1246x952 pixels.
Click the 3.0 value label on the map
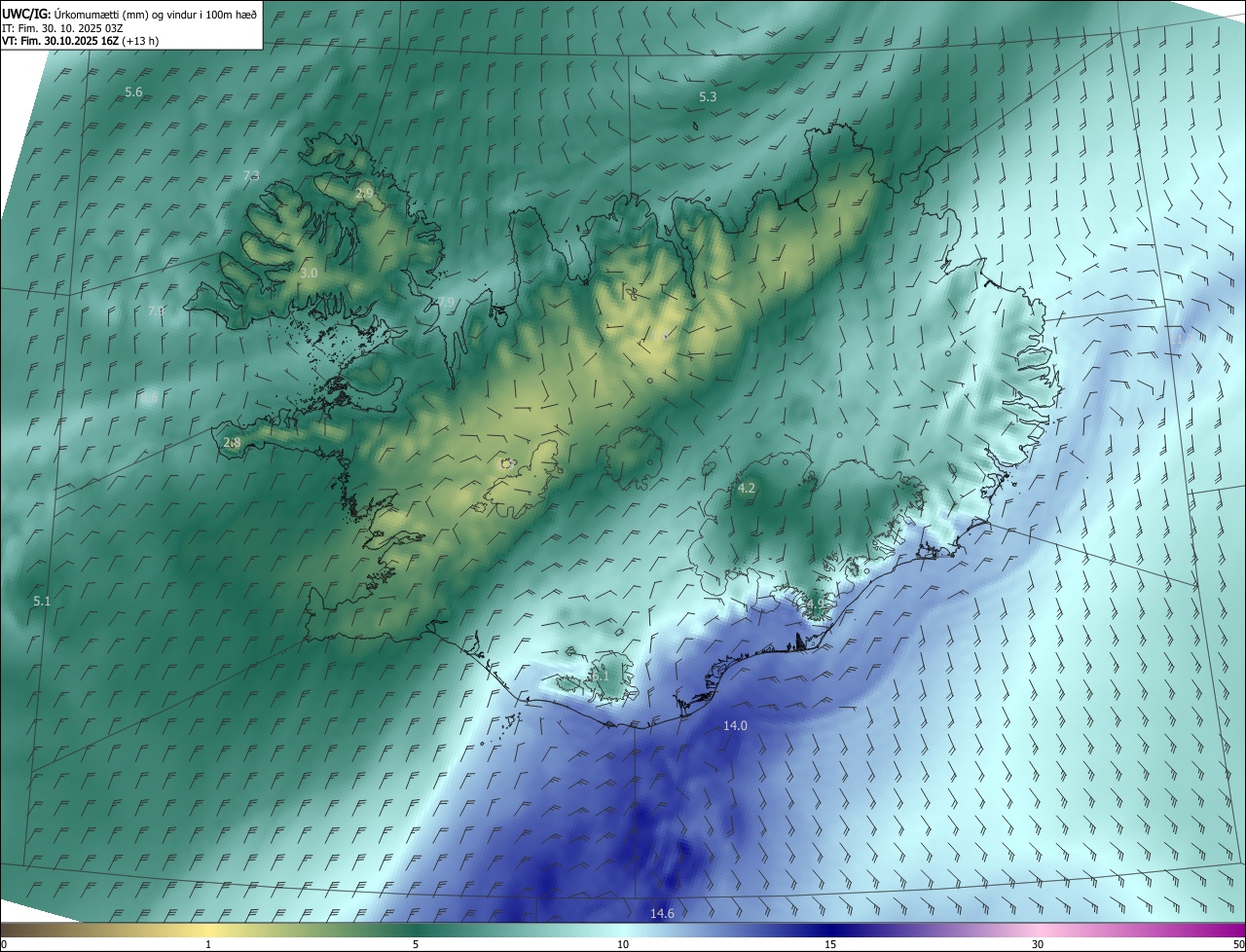[x=309, y=274]
